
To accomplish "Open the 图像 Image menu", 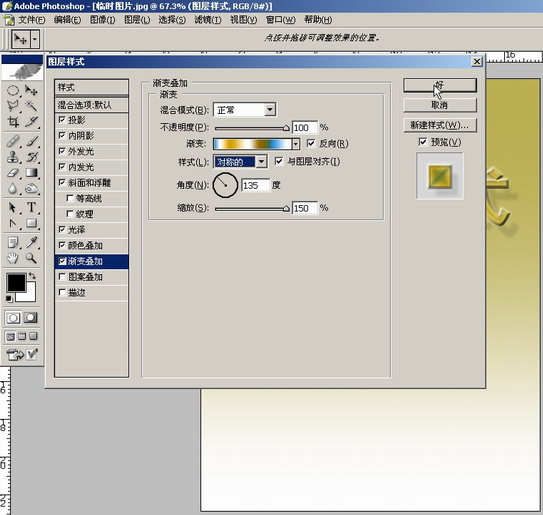I will click(103, 20).
